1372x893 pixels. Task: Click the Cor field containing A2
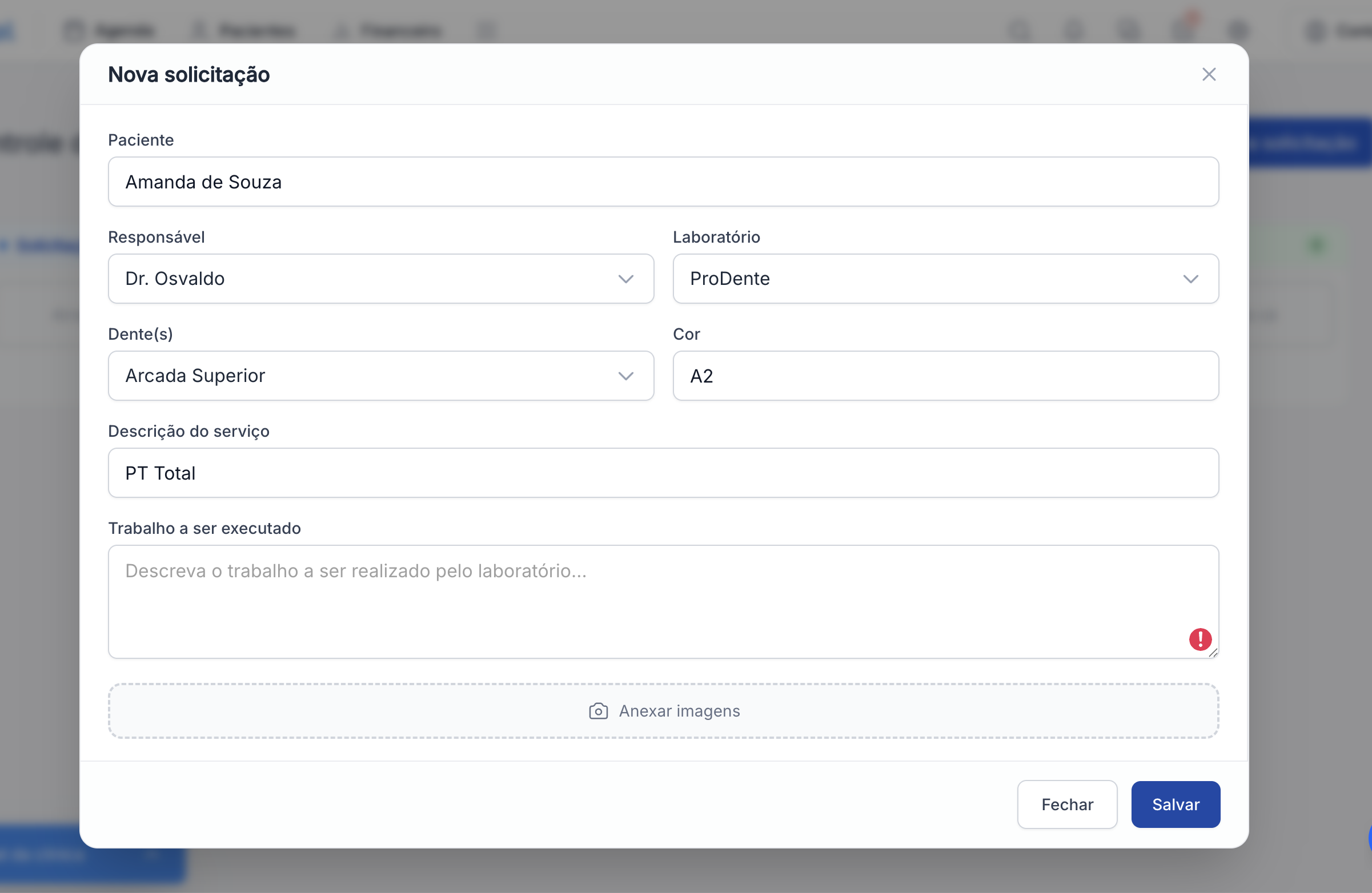click(945, 376)
